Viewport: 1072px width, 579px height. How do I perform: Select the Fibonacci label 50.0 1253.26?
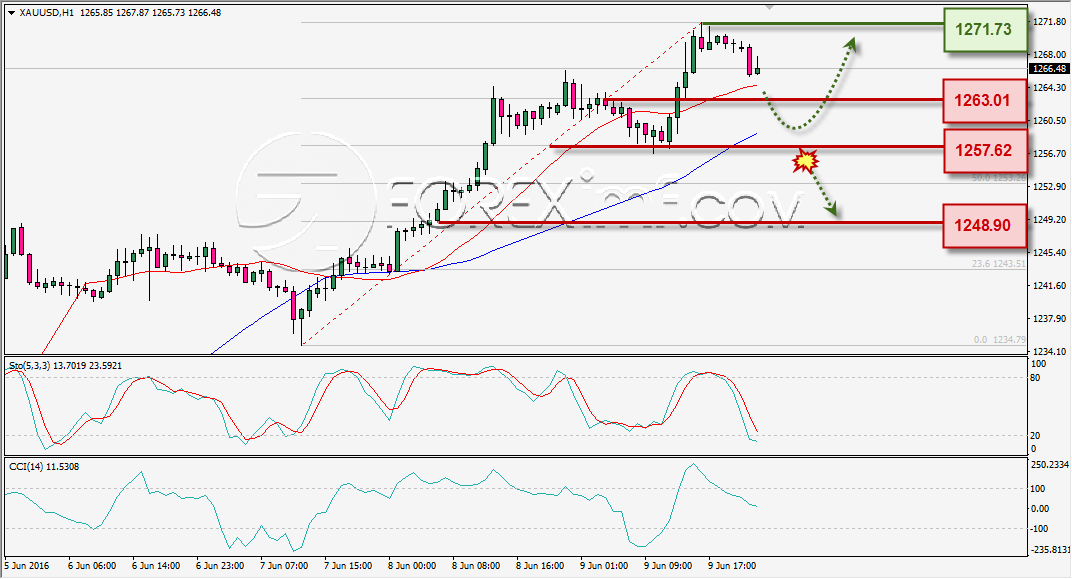pos(999,178)
